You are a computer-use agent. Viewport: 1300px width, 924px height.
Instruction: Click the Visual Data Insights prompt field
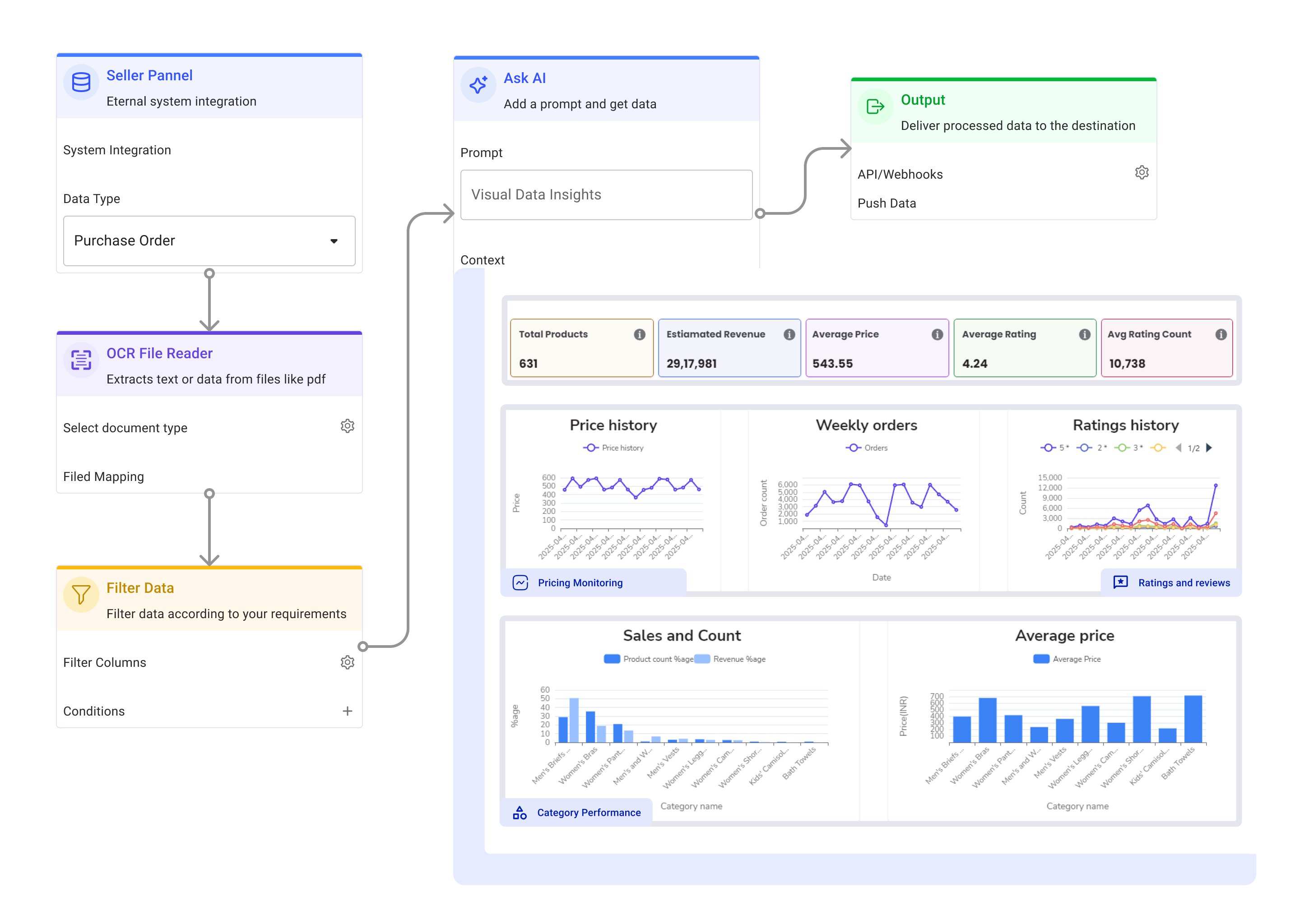(606, 194)
